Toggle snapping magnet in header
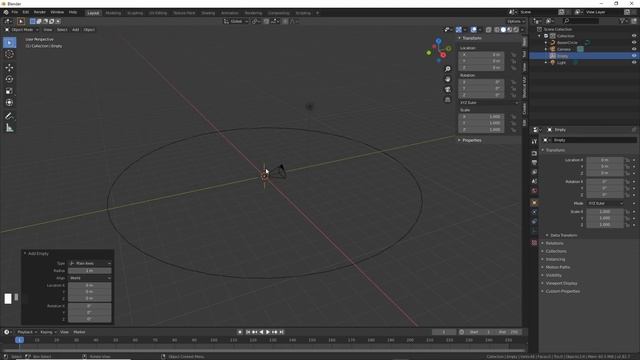 266,21
